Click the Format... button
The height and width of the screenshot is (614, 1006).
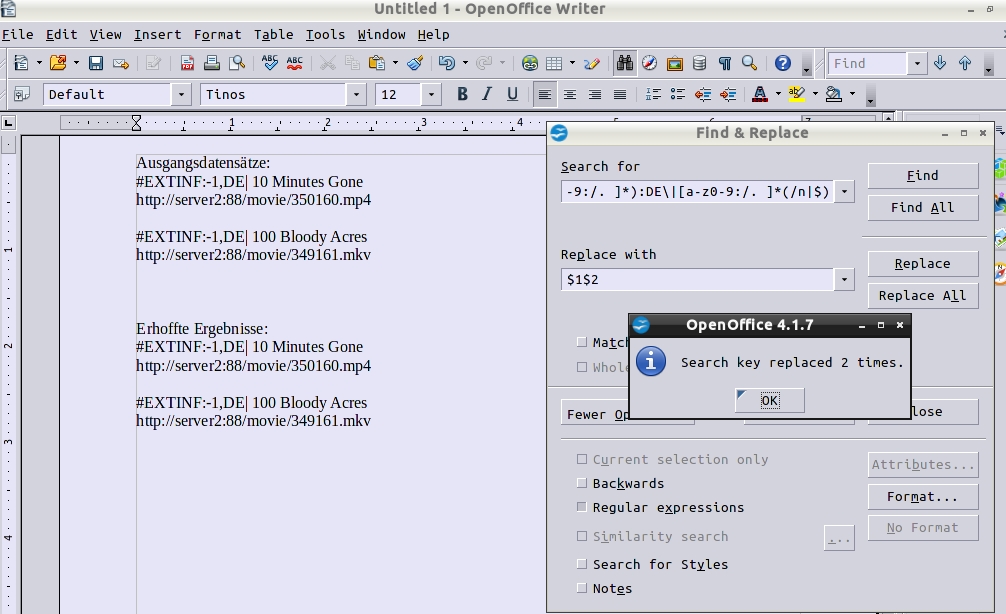point(923,496)
